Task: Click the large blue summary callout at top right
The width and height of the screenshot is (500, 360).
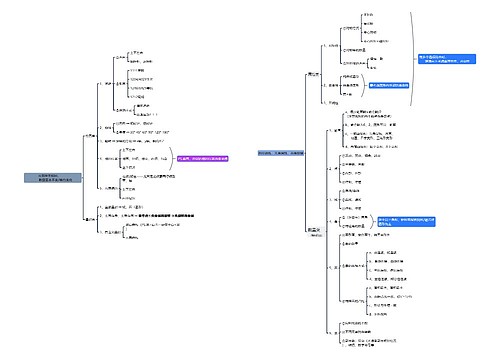Action: [x=447, y=59]
